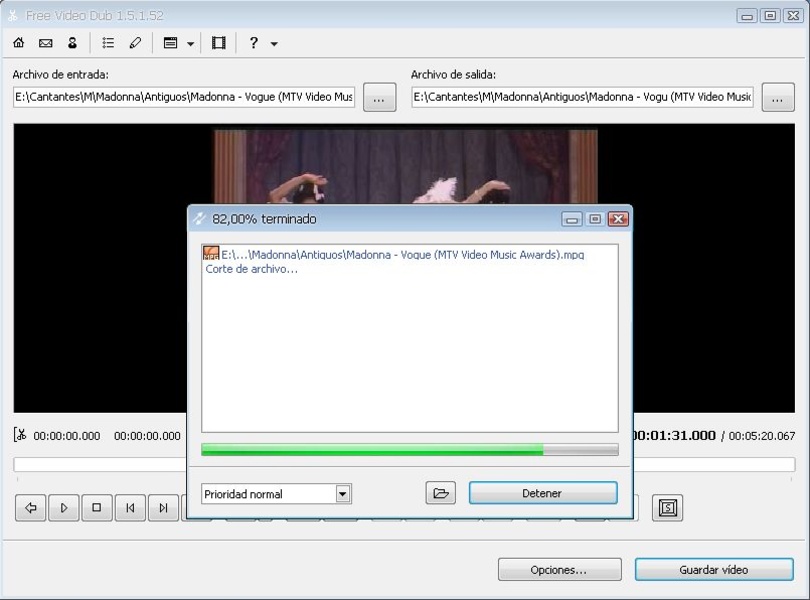Click the Guardar vídeo button
The image size is (810, 600).
(713, 570)
